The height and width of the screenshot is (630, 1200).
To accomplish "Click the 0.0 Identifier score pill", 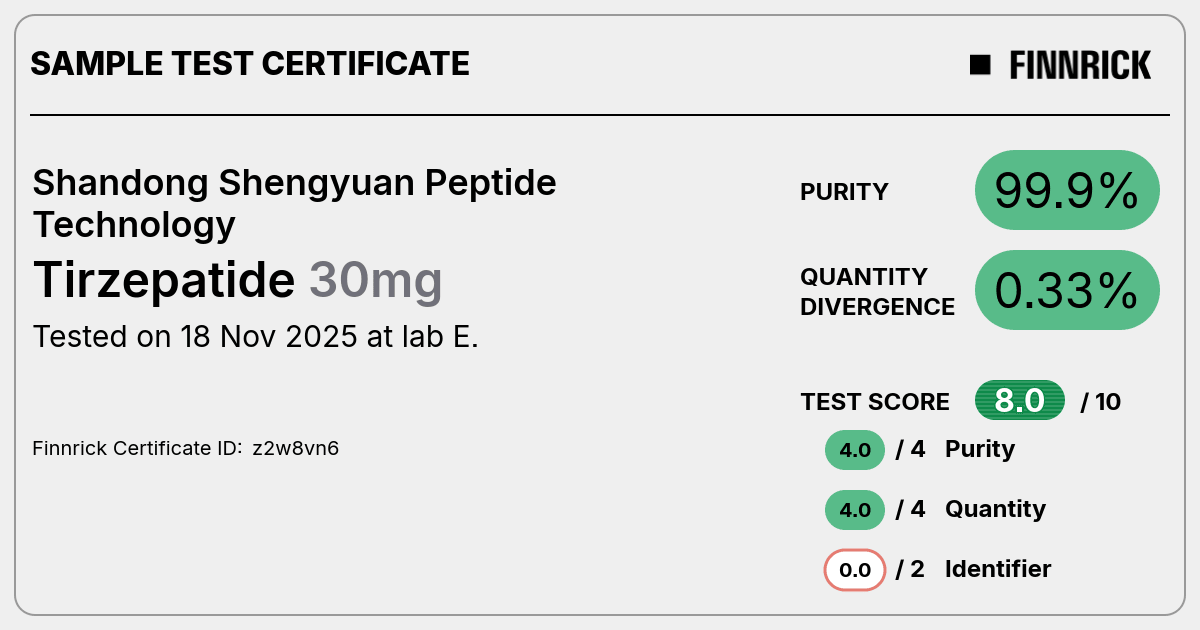I will (855, 570).
